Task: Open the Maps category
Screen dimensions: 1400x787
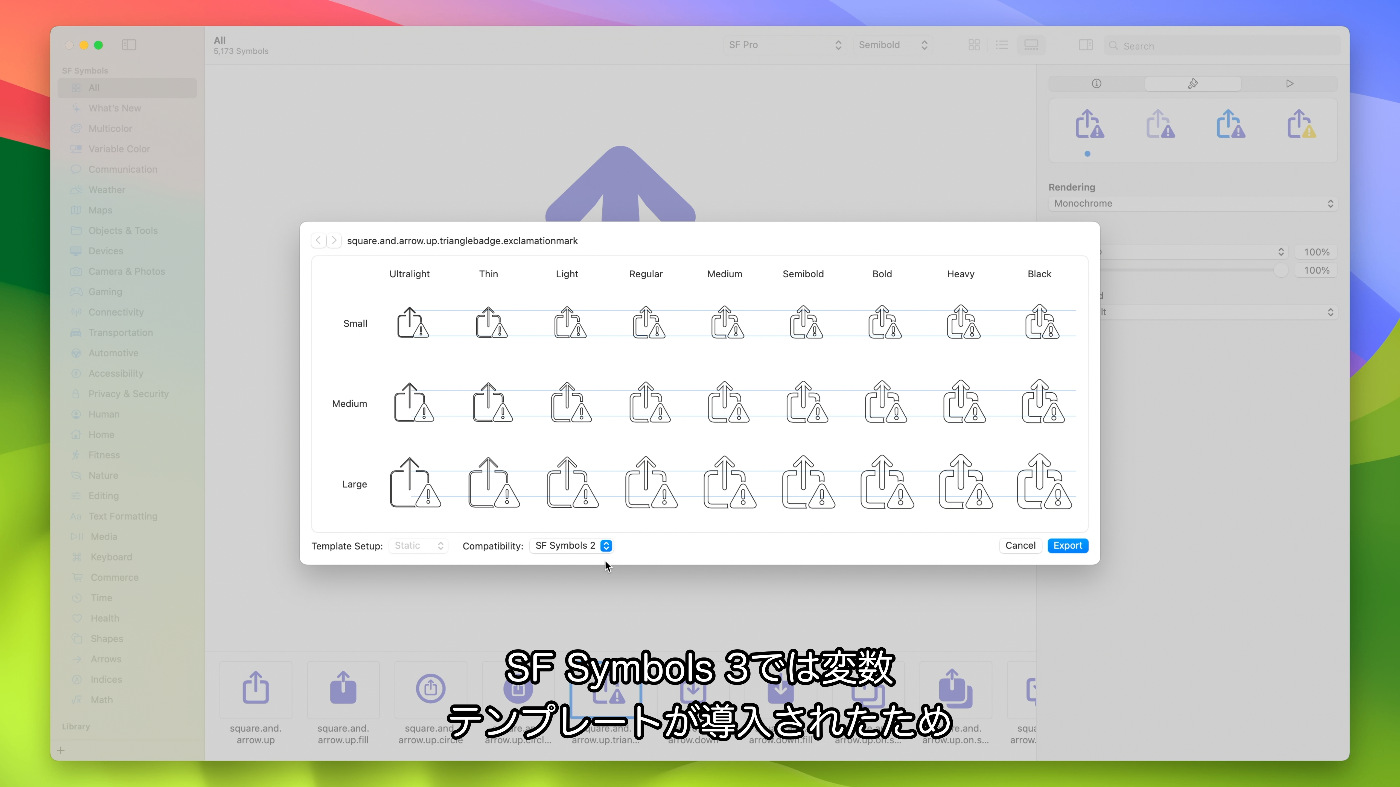Action: (x=127, y=210)
